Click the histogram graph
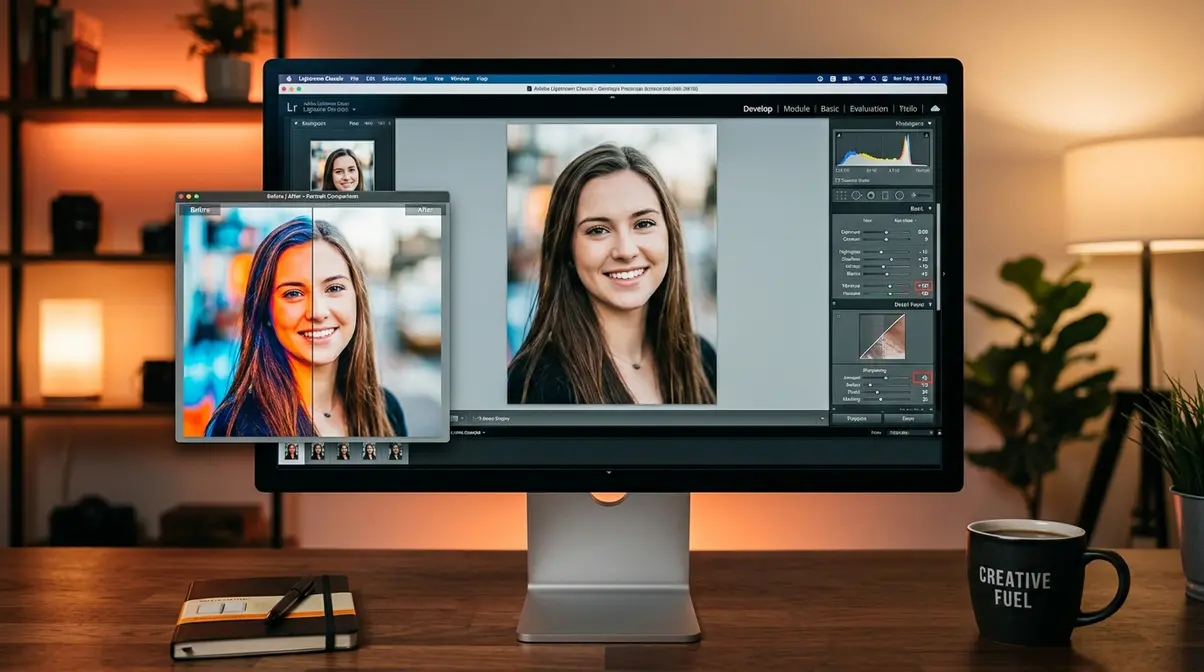The image size is (1204, 672). (883, 150)
